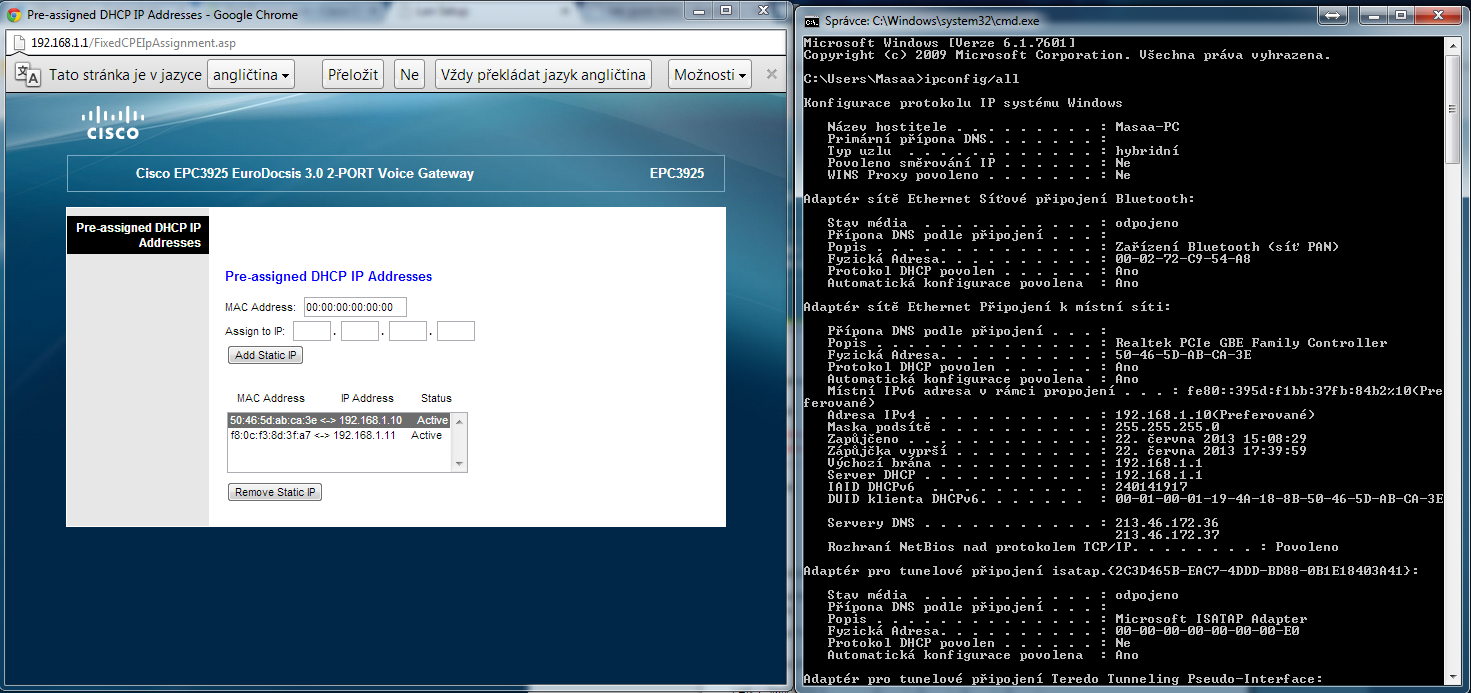Click the second Assign to IP octet field
The height and width of the screenshot is (693, 1471).
[x=360, y=331]
